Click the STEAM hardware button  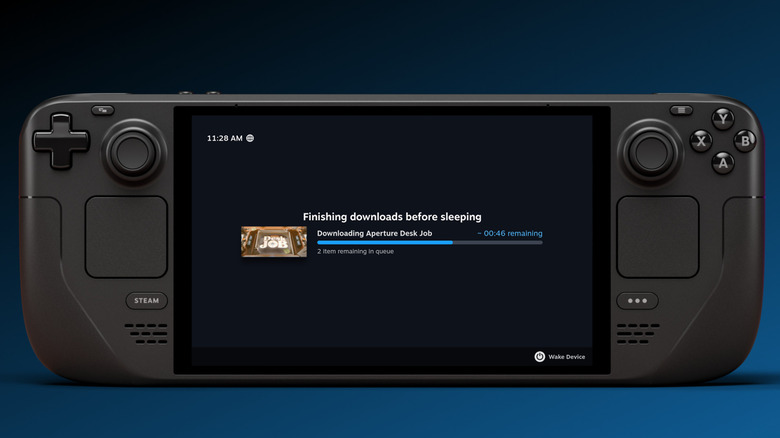point(146,301)
